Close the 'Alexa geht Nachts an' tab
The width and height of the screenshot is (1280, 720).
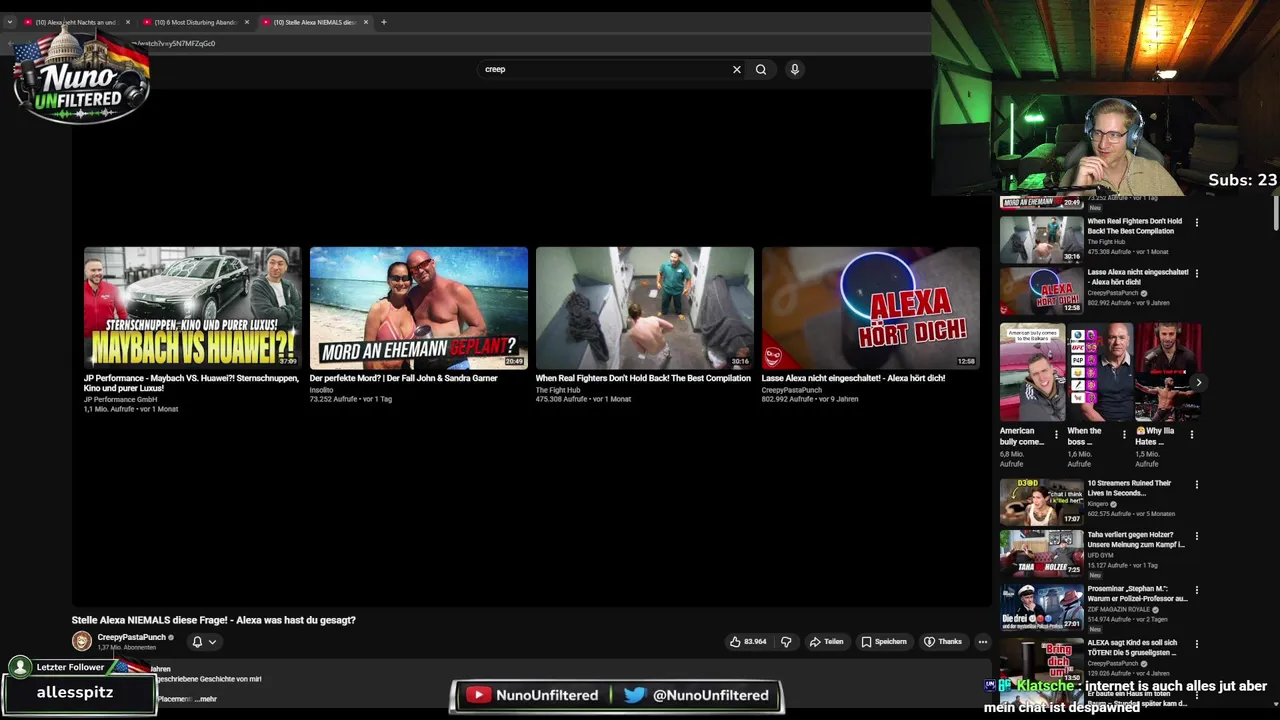tap(128, 22)
